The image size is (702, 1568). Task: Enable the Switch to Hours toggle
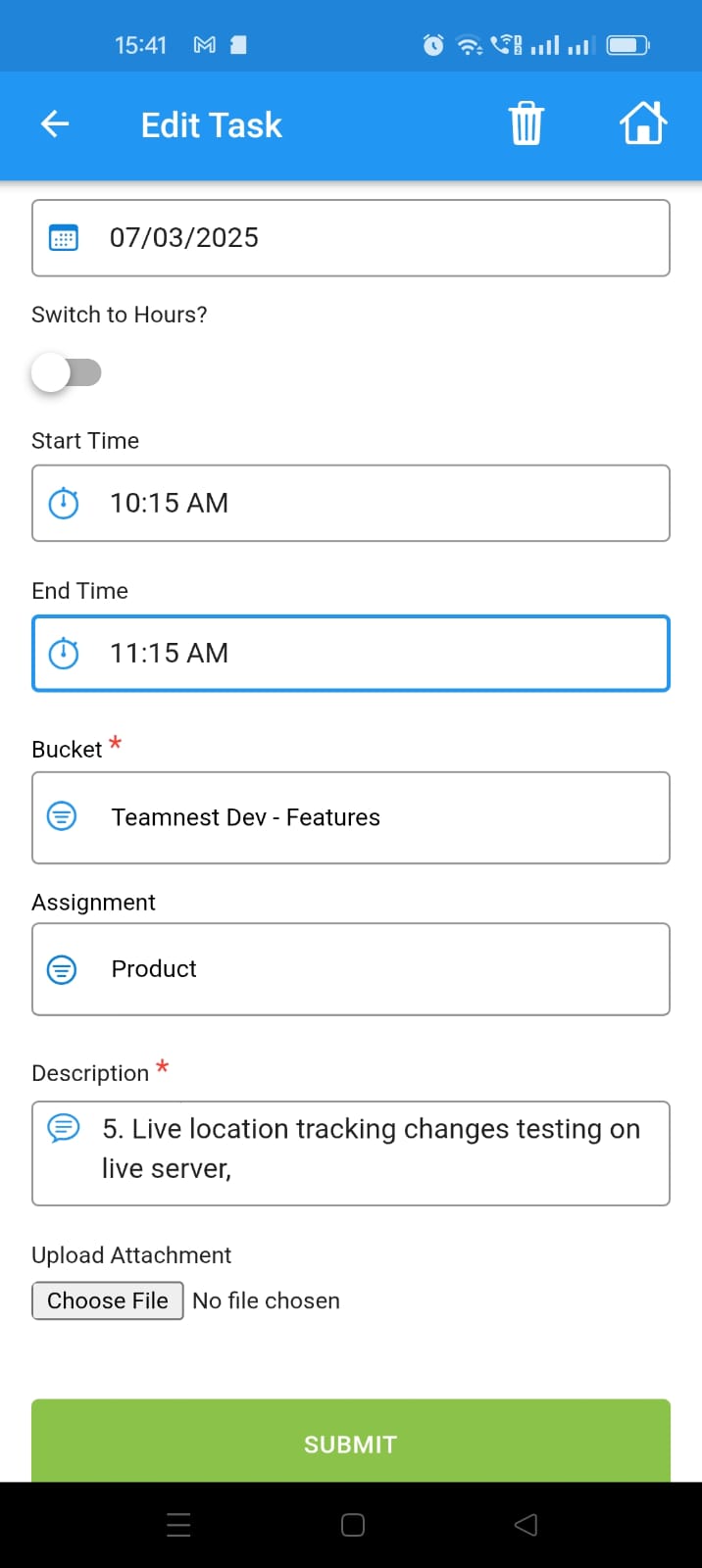point(66,372)
